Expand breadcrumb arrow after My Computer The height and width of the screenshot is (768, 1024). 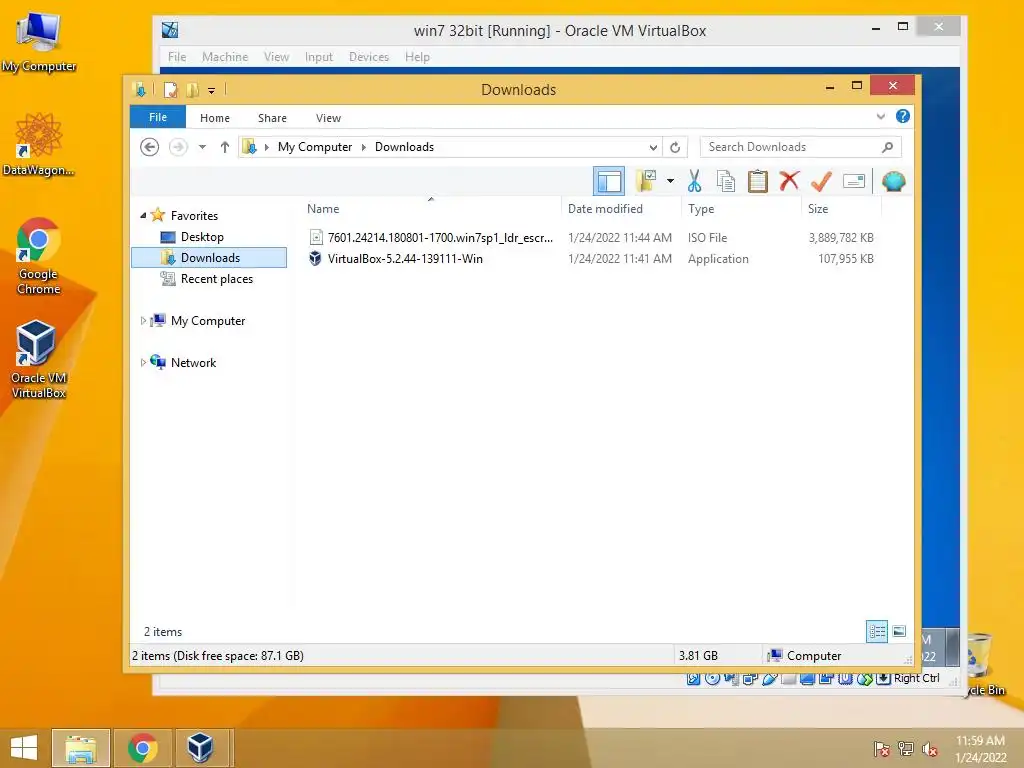pyautogui.click(x=364, y=148)
